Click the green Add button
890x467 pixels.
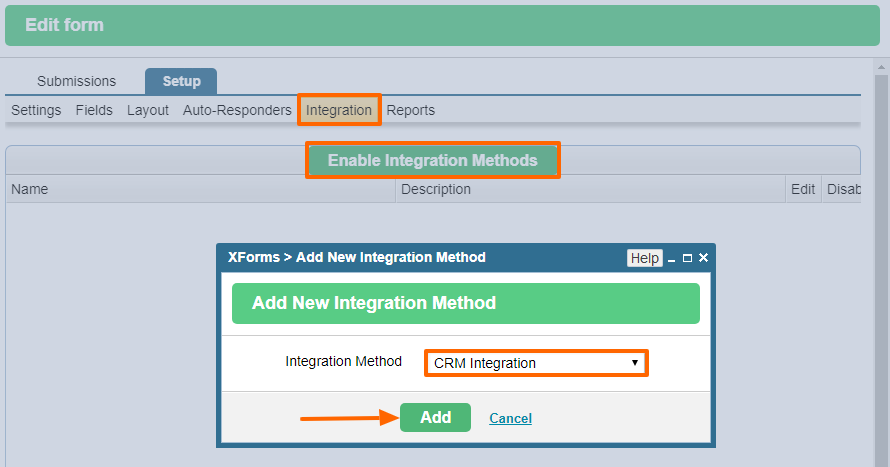coord(435,418)
